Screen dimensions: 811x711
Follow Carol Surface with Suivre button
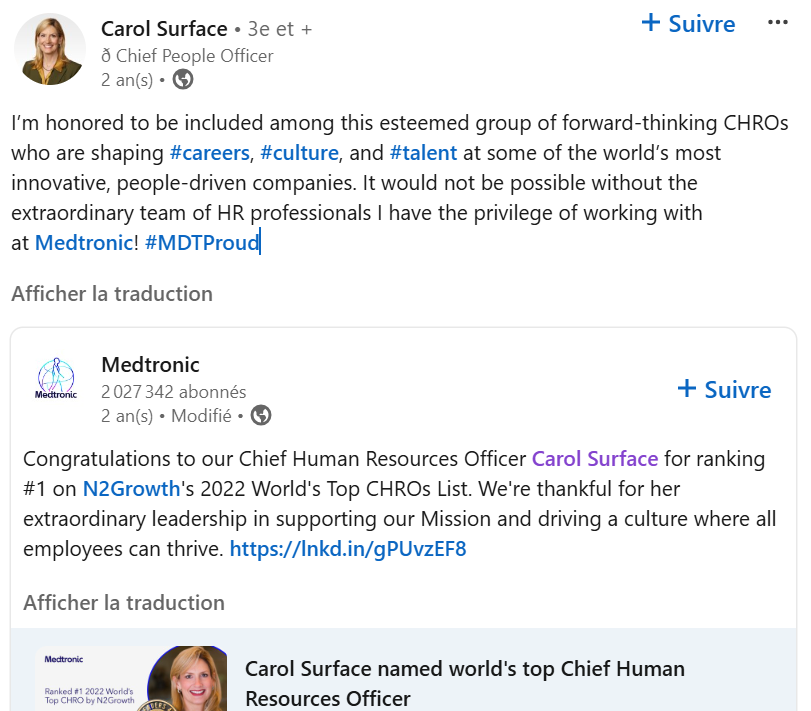click(x=688, y=23)
